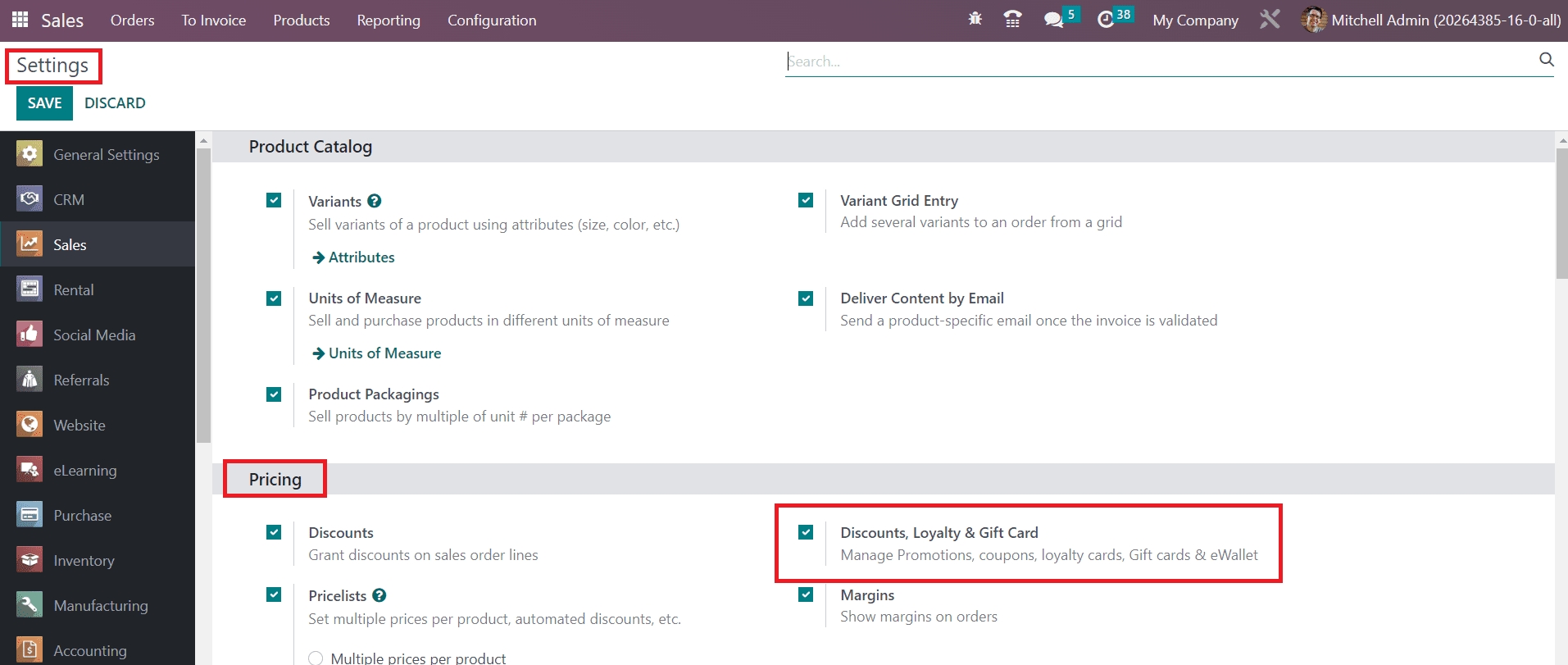1568x665 pixels.
Task: Uncheck the Variants checkbox
Action: [x=274, y=200]
